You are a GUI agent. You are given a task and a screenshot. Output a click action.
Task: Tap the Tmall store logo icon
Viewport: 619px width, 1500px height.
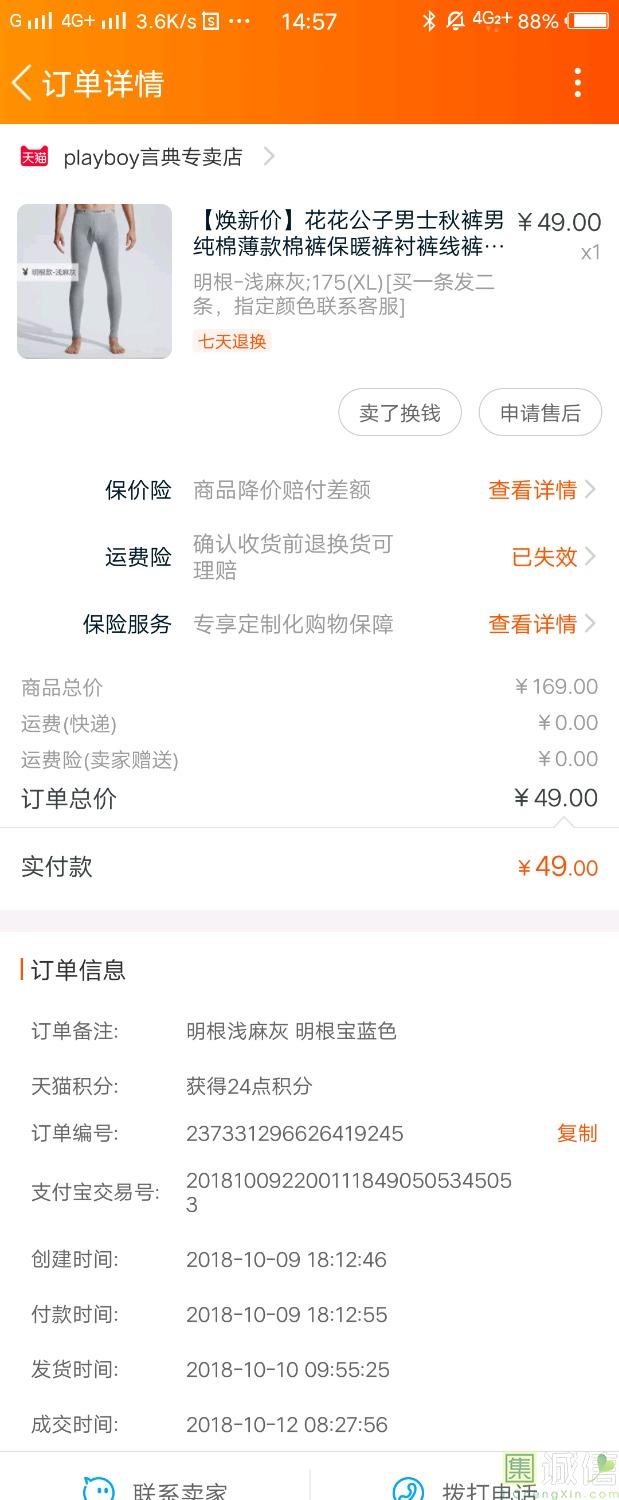click(x=34, y=157)
